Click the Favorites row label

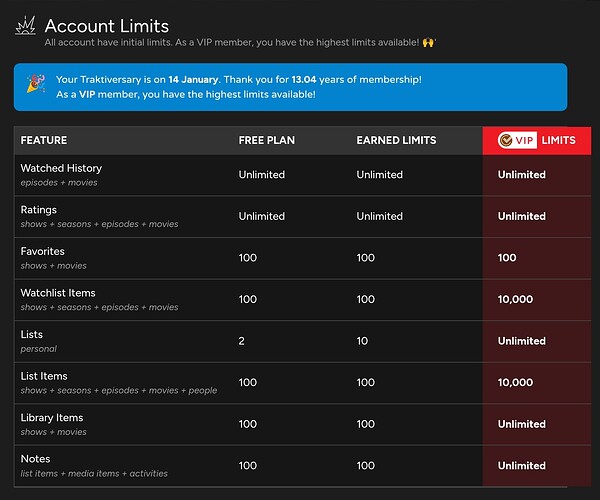coord(42,251)
